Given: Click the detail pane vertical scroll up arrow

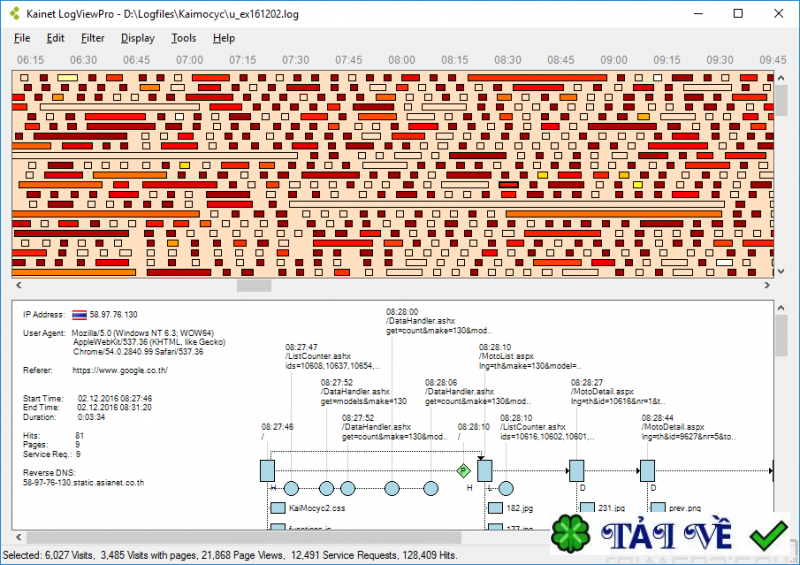Looking at the screenshot, I should [781, 308].
